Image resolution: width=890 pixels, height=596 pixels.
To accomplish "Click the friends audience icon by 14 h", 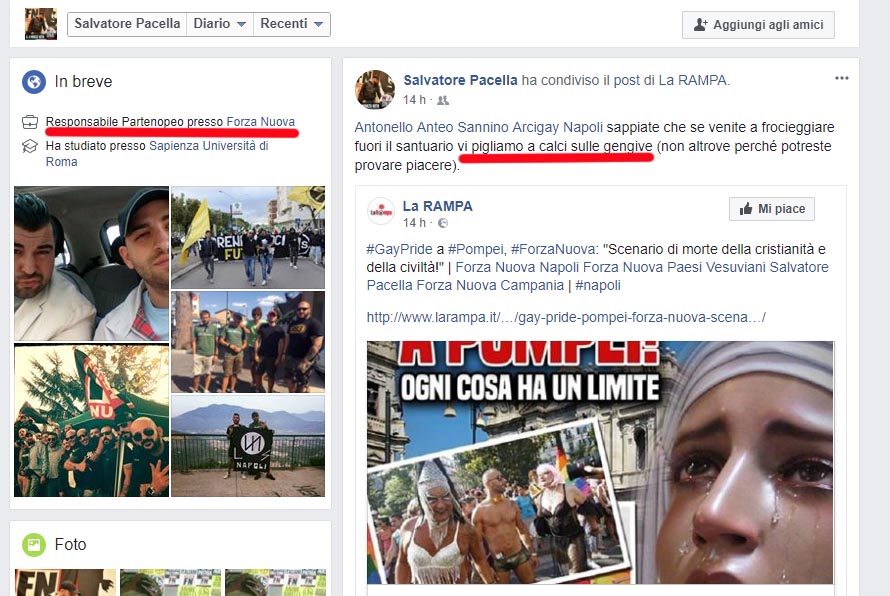I will [x=443, y=100].
